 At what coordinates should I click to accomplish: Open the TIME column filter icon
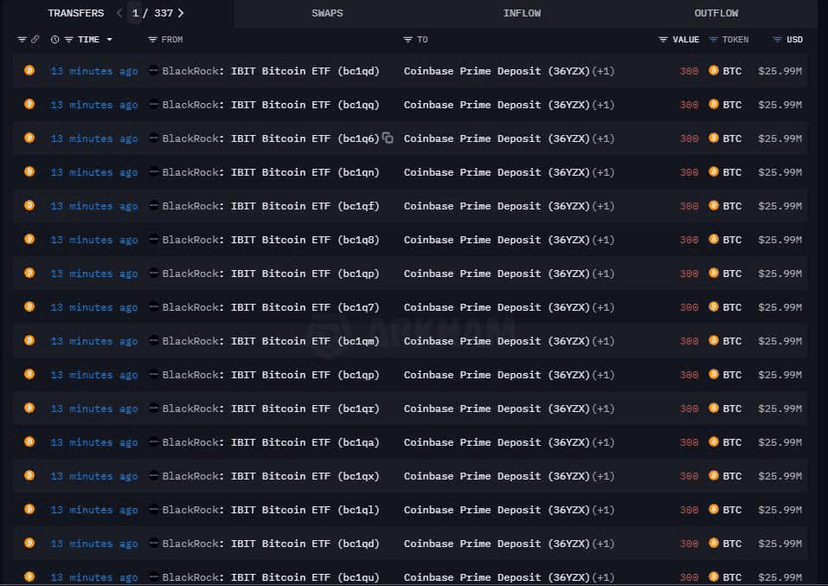click(x=69, y=40)
